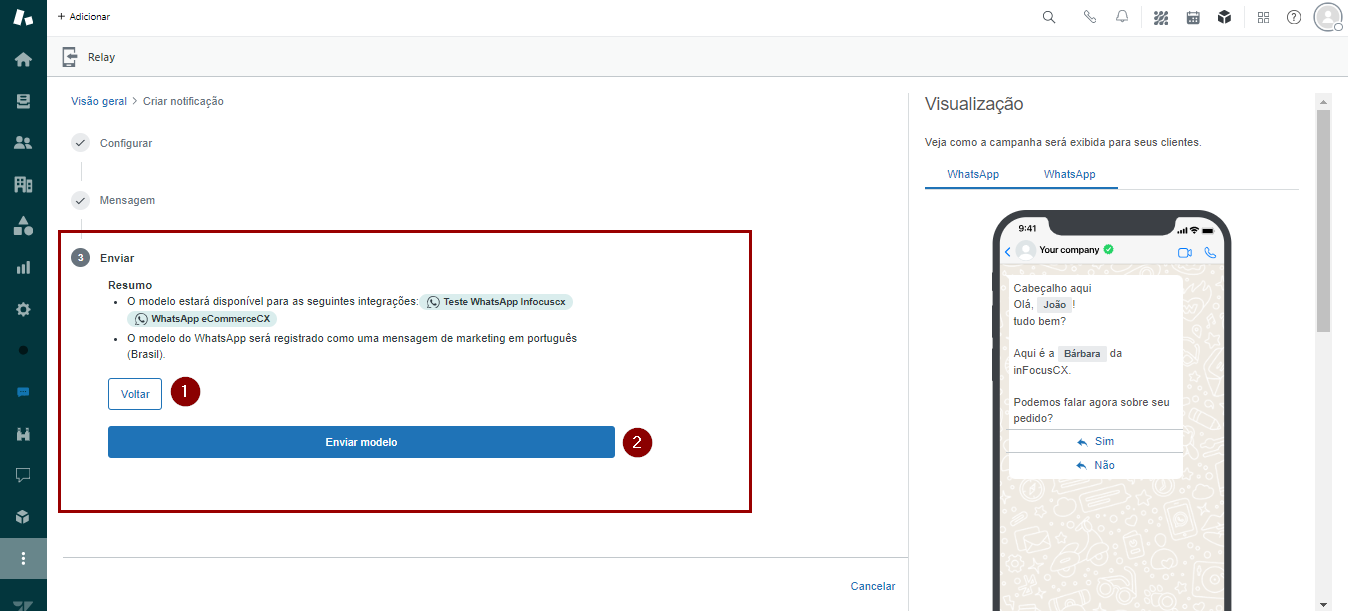Switch to the second WhatsApp preview tab
Image resolution: width=1348 pixels, height=611 pixels.
point(1069,174)
